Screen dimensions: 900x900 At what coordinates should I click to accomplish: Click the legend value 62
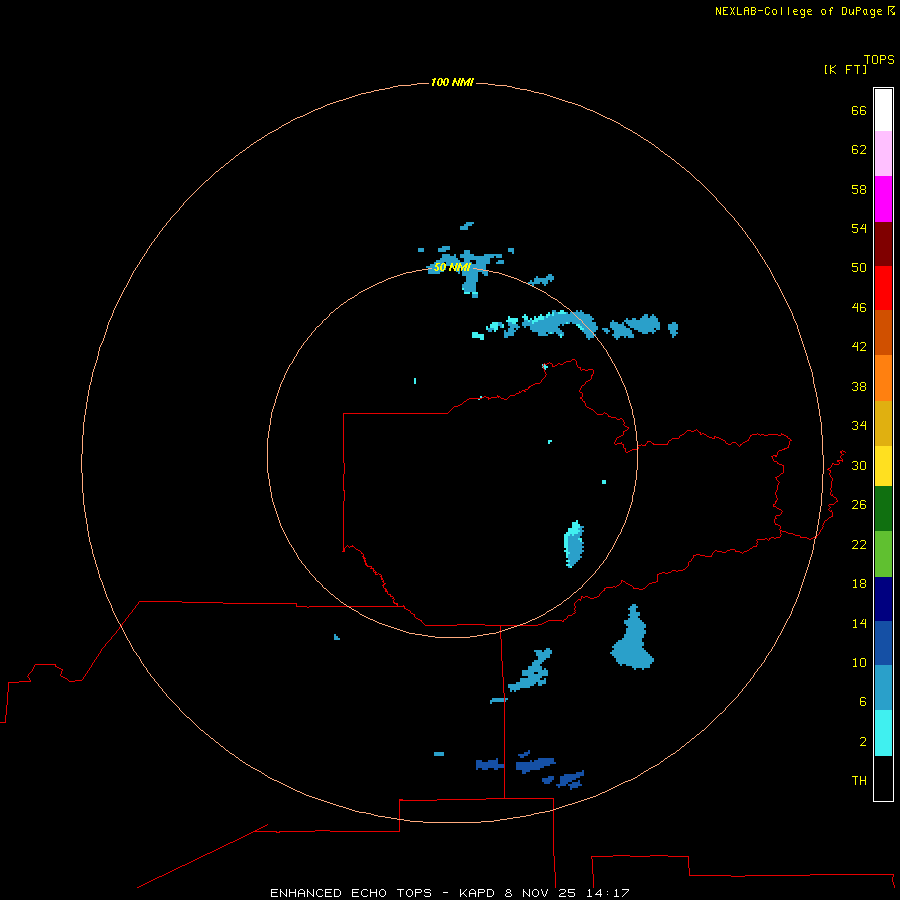pyautogui.click(x=859, y=150)
